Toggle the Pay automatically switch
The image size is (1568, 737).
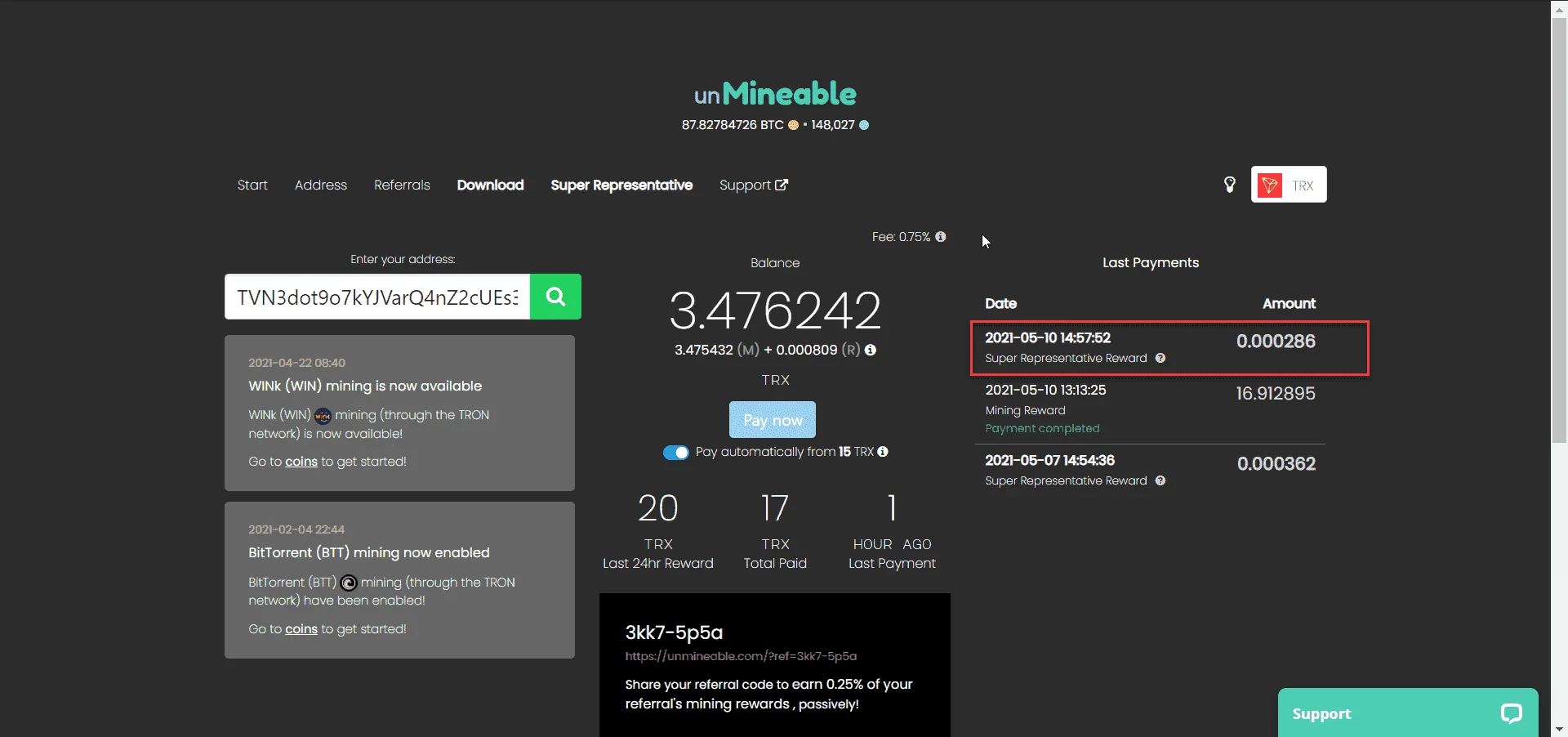click(x=676, y=453)
